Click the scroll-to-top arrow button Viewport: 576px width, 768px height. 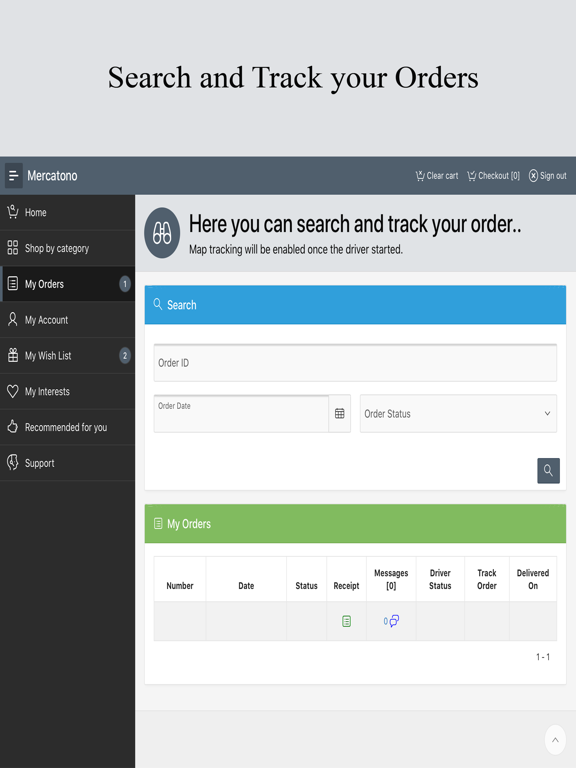coord(555,740)
